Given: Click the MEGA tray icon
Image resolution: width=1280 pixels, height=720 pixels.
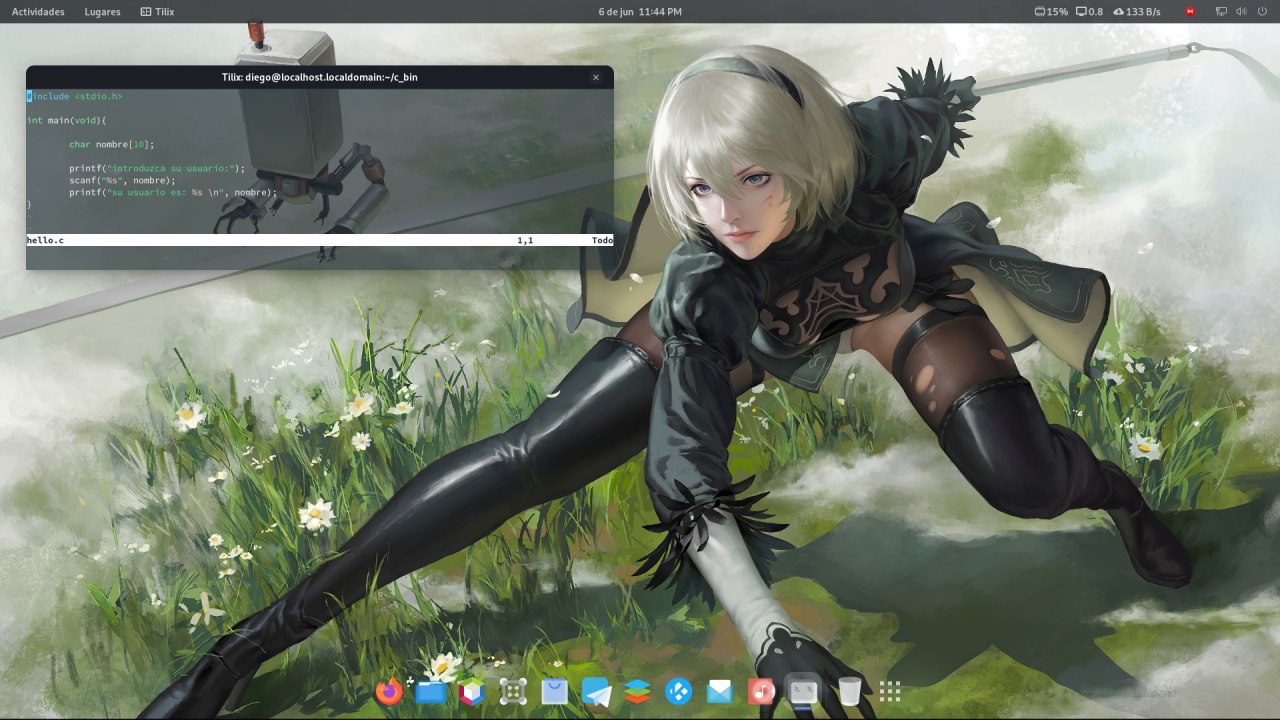Looking at the screenshot, I should click(x=1190, y=12).
